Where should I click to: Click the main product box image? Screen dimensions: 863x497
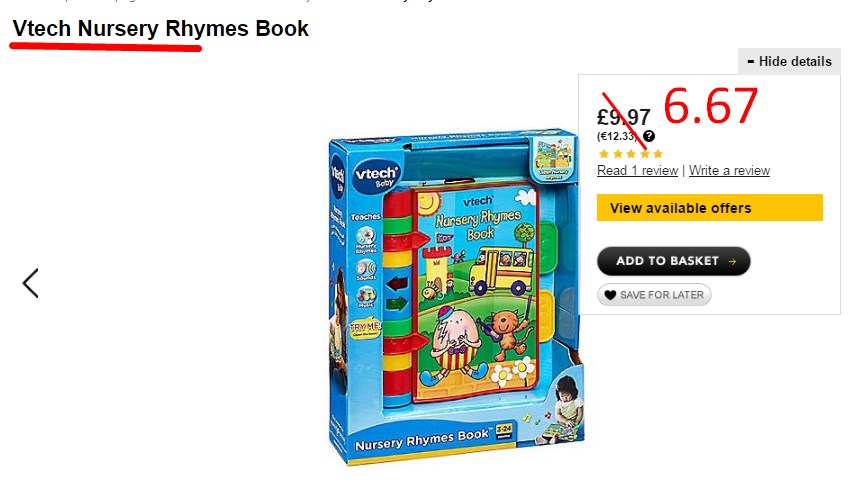click(x=455, y=297)
